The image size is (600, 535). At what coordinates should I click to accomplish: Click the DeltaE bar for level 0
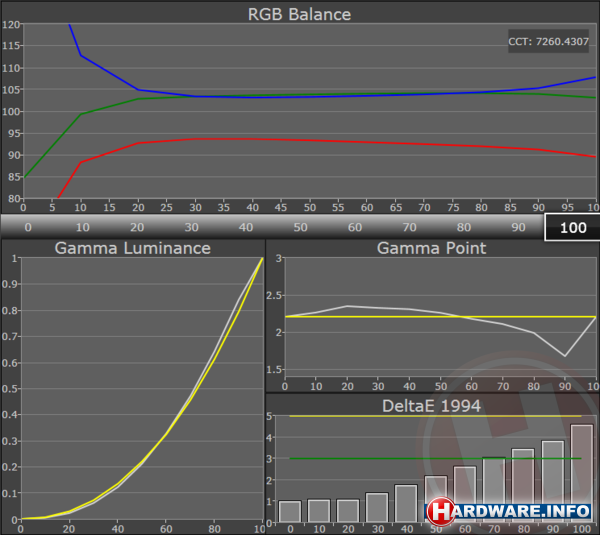tap(290, 511)
